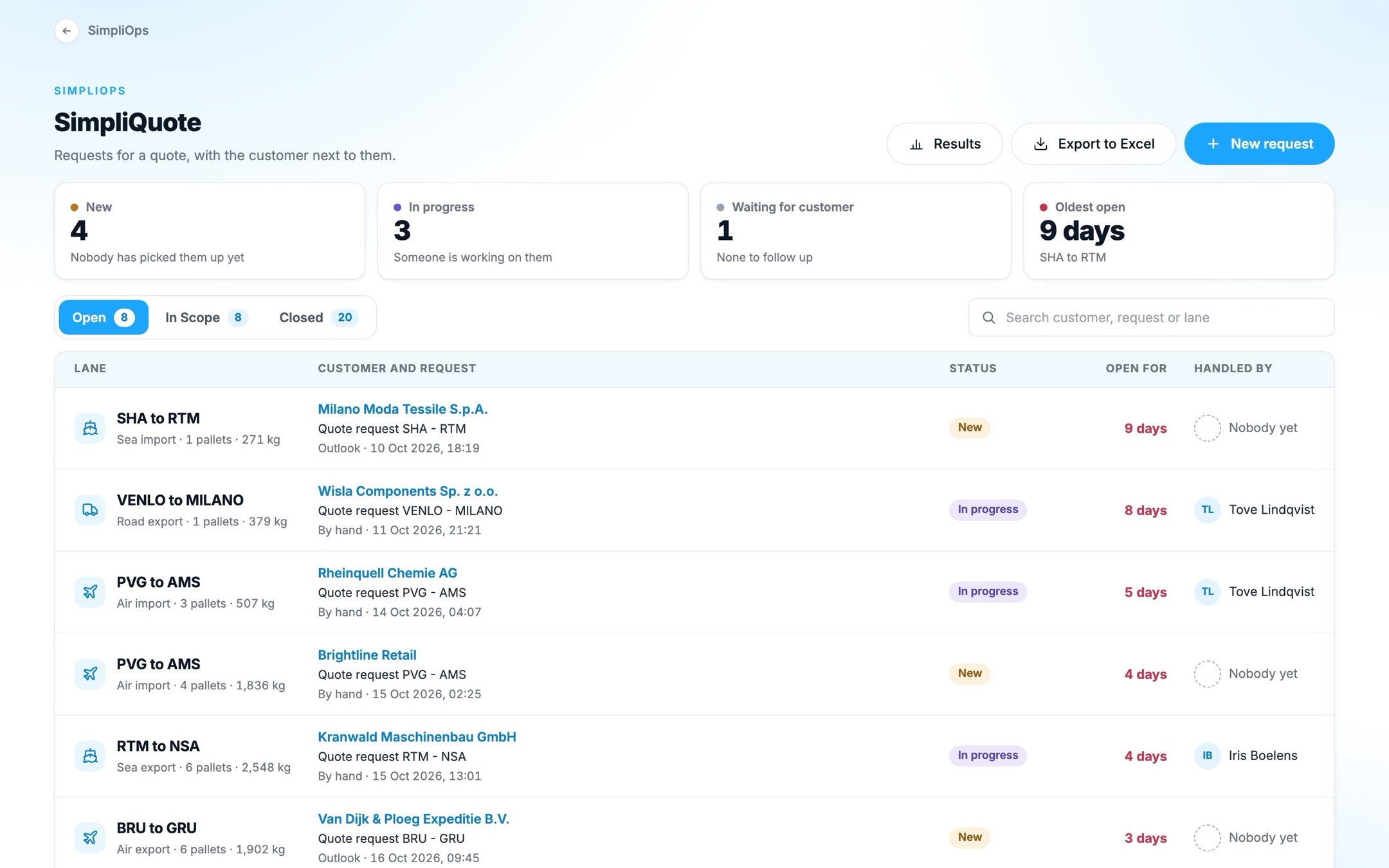
Task: Click empty avatar circle in BRU to GRU row
Action: 1208,838
